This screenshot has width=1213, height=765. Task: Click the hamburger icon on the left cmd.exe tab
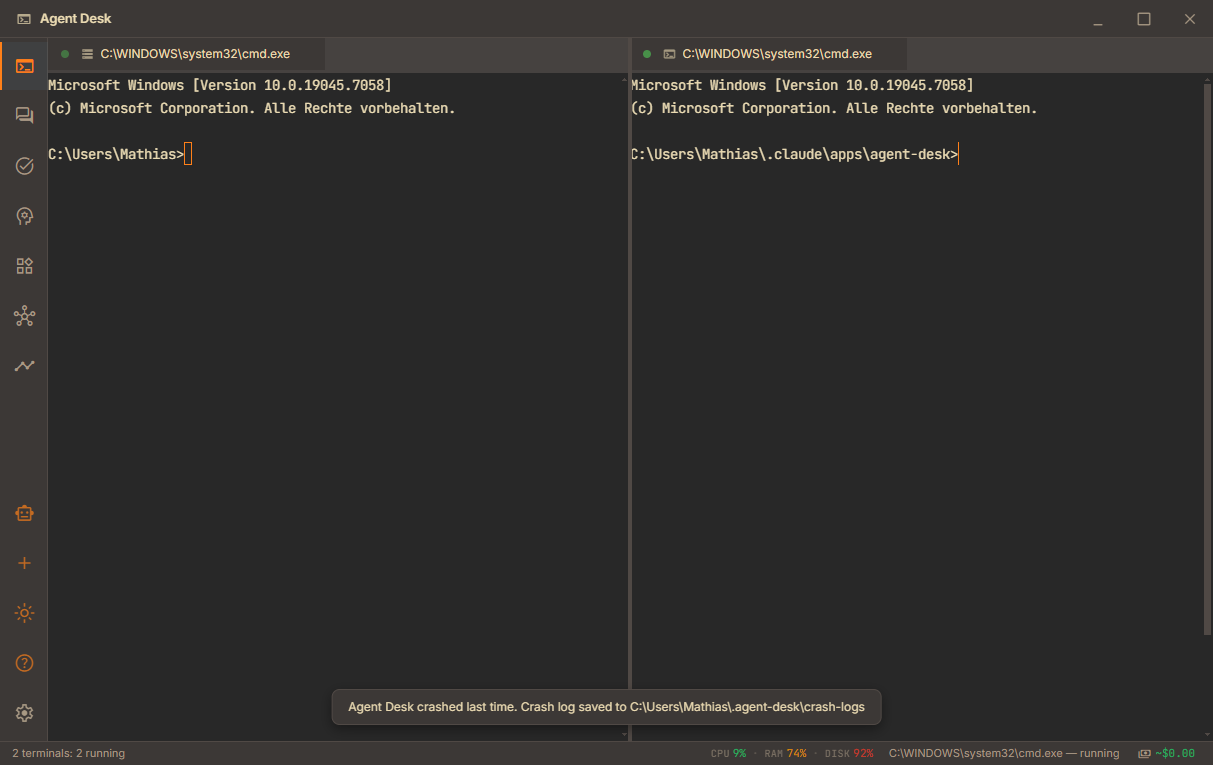[87, 54]
